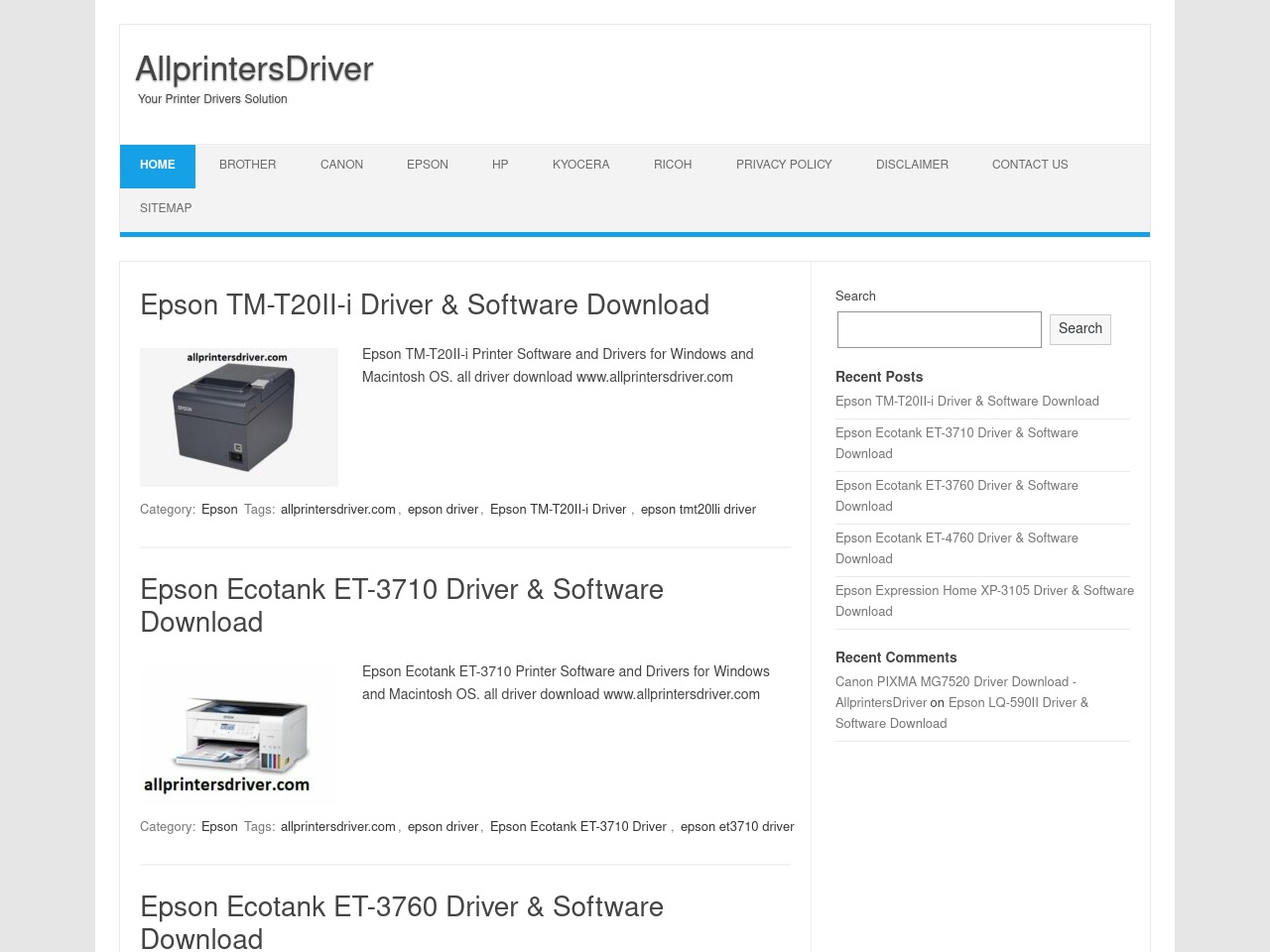Open epson driver tag under ET-3710 post
The height and width of the screenshot is (952, 1270).
tap(443, 828)
